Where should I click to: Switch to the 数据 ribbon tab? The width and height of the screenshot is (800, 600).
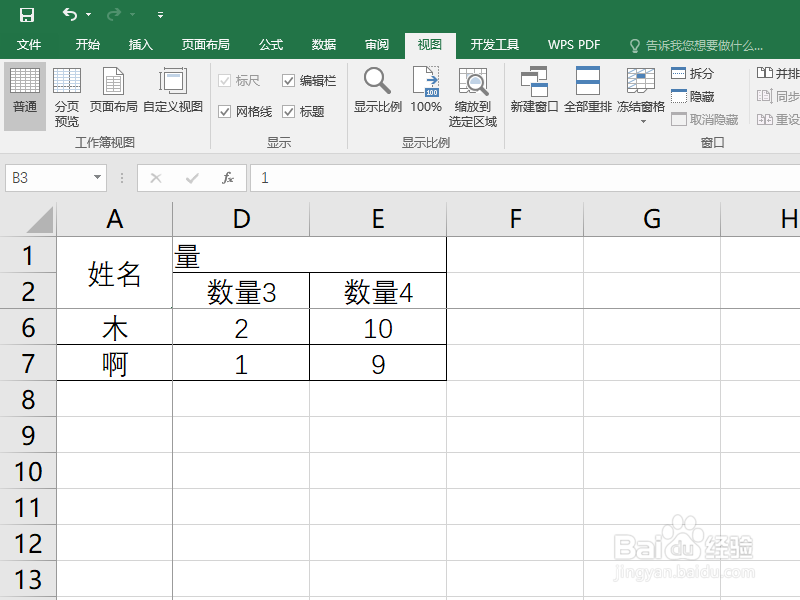click(323, 45)
